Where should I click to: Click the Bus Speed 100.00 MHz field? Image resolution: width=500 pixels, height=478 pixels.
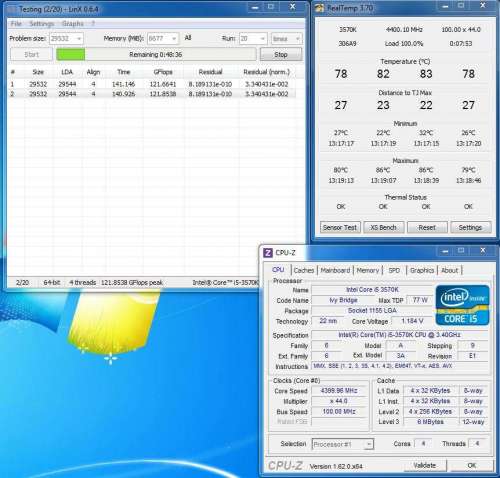[339, 412]
